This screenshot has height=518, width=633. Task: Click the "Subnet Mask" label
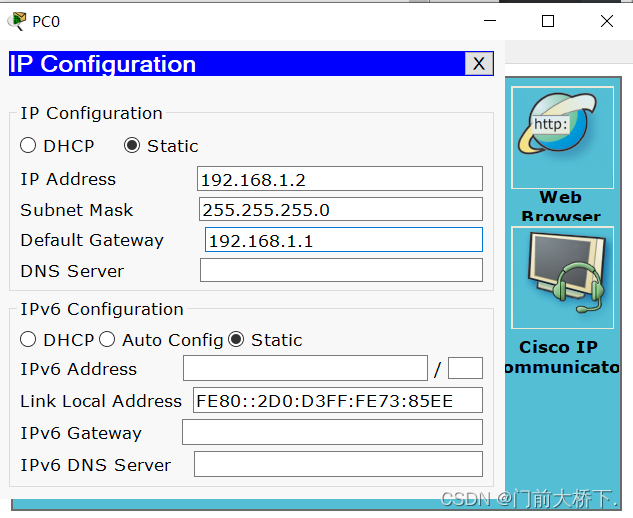77,210
